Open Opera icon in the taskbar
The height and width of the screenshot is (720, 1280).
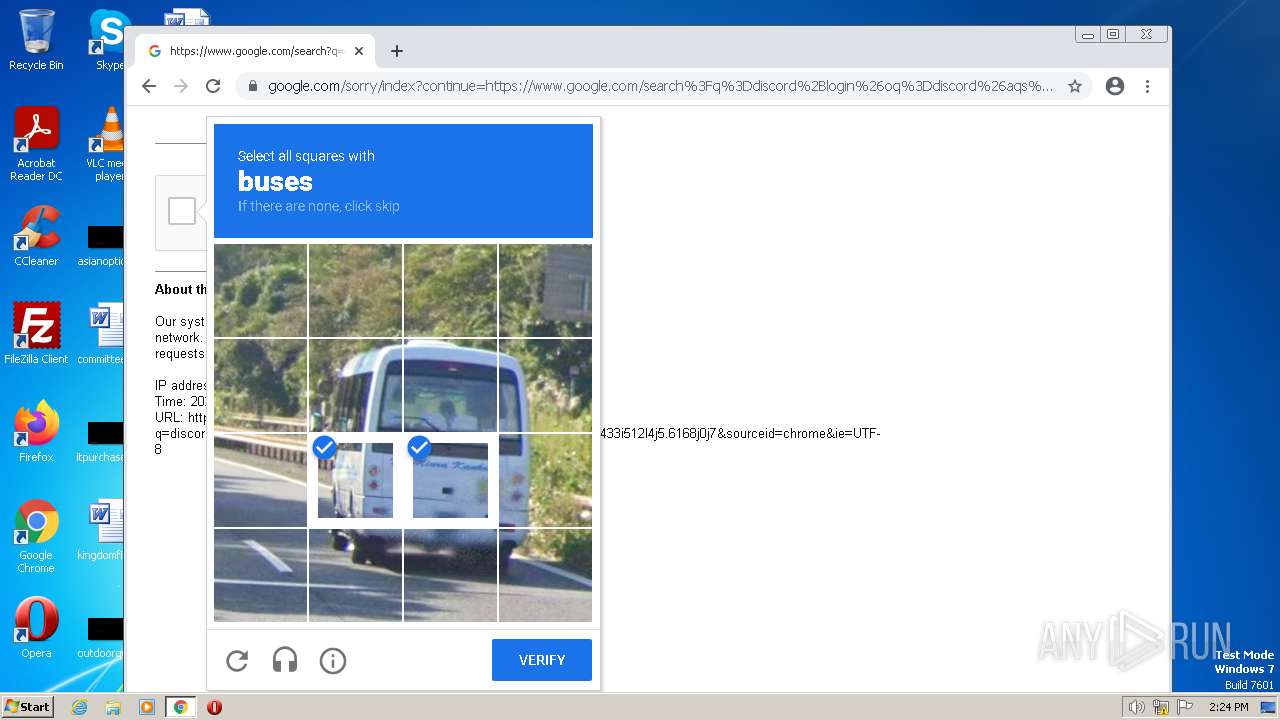(x=214, y=707)
